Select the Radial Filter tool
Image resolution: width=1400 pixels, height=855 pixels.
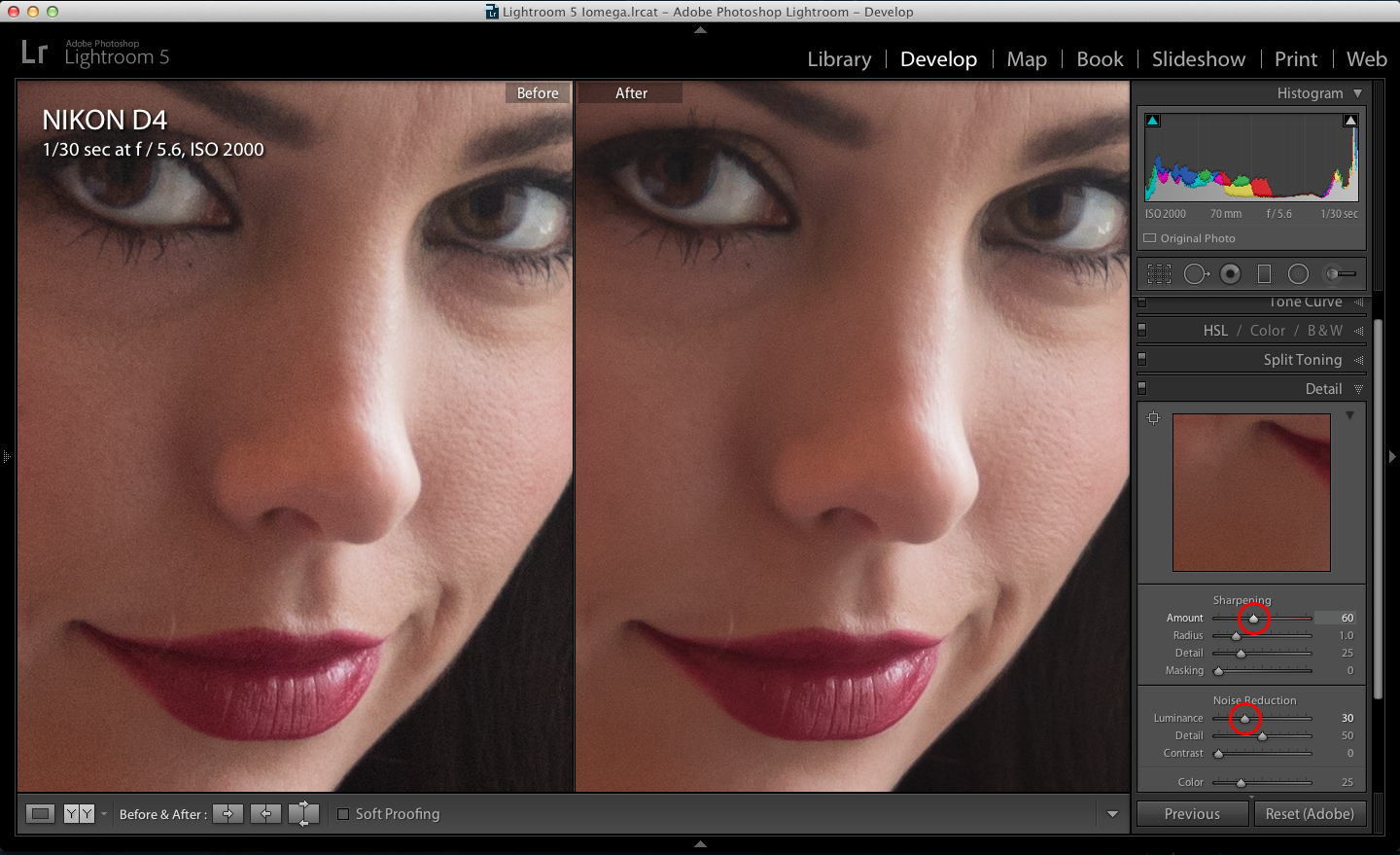tap(1298, 274)
